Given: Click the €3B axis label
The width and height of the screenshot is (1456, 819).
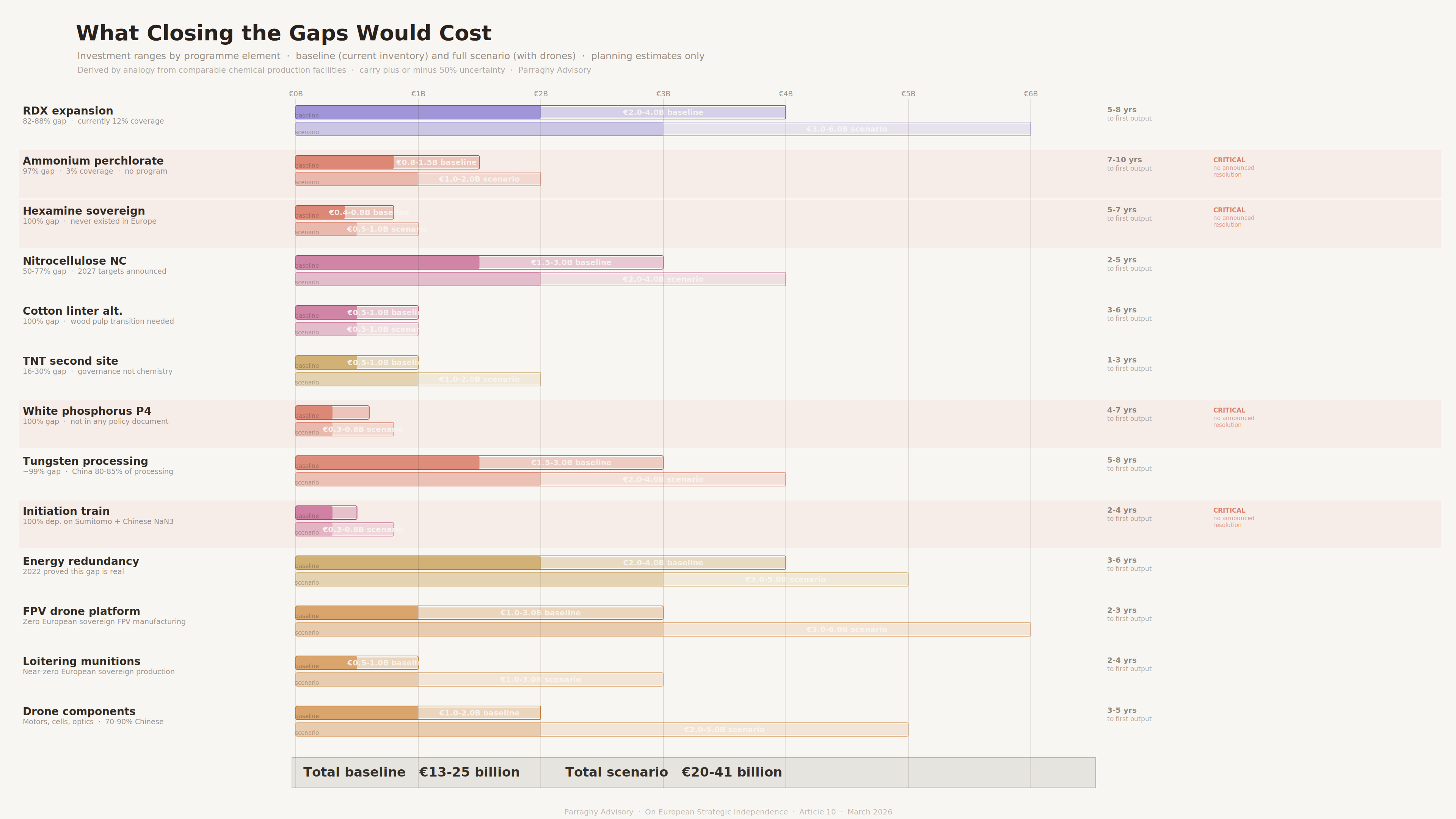Looking at the screenshot, I should coord(663,94).
